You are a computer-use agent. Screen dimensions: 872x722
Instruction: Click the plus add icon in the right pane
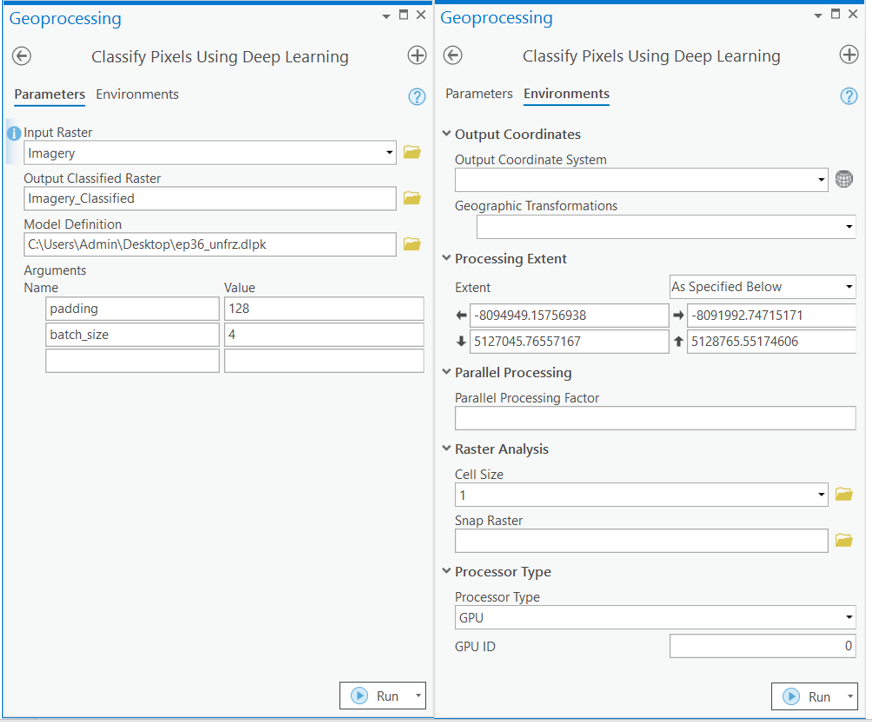848,55
